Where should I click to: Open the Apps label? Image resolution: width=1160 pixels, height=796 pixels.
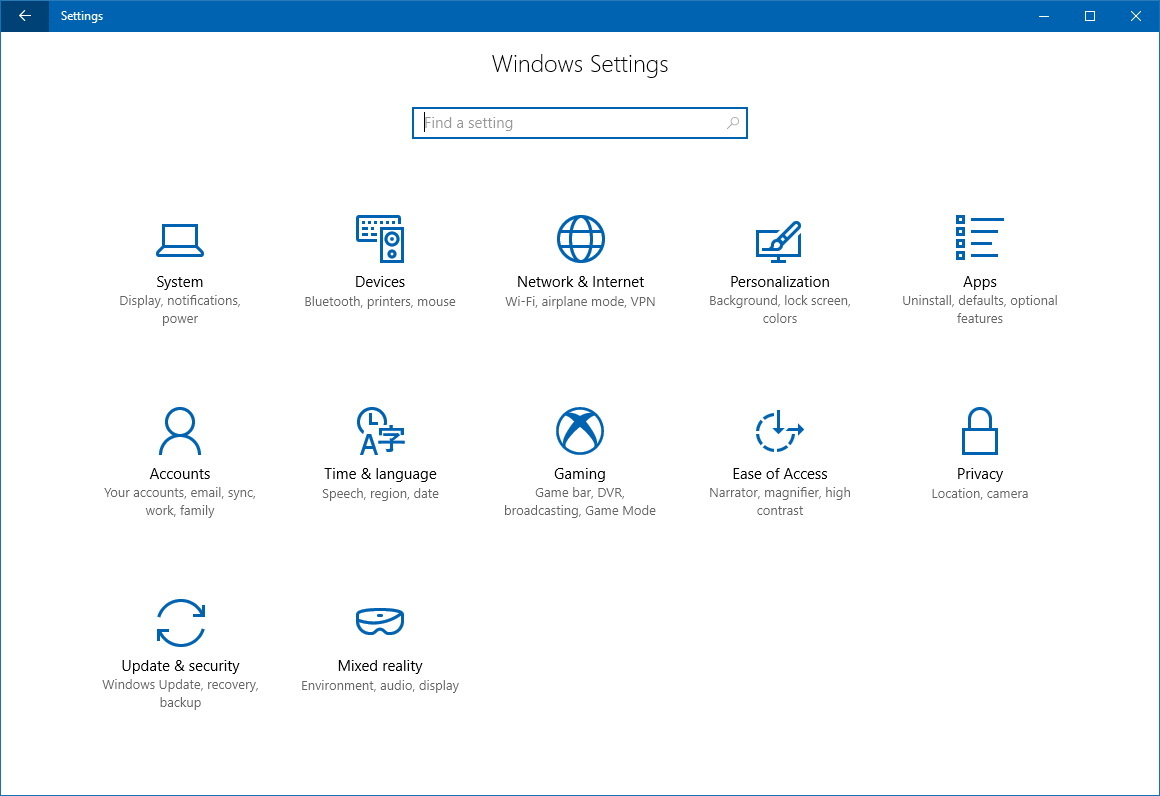[979, 282]
